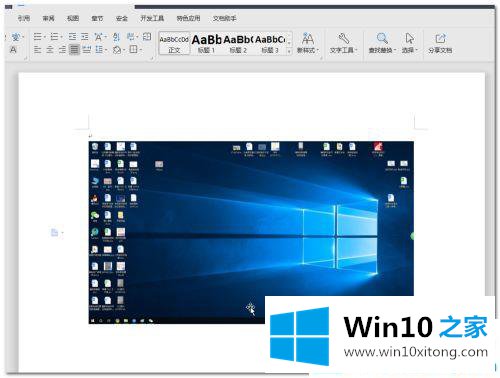Expand the bullet list style dropdown arrow
The height and width of the screenshot is (378, 500).
click(x=45, y=37)
